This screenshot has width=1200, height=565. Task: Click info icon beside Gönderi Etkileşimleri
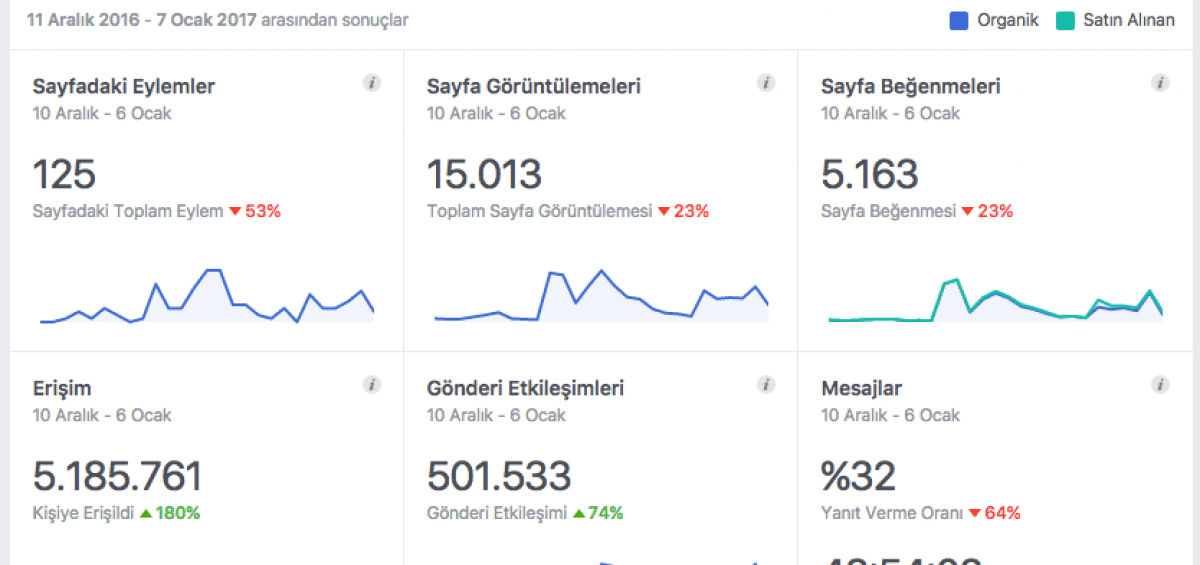(766, 385)
